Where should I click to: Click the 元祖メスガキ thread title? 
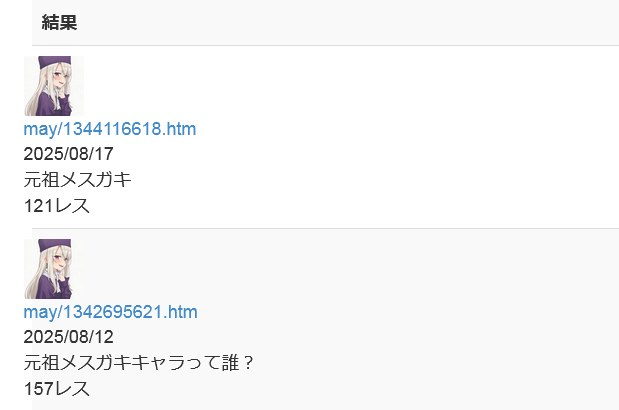click(77, 180)
